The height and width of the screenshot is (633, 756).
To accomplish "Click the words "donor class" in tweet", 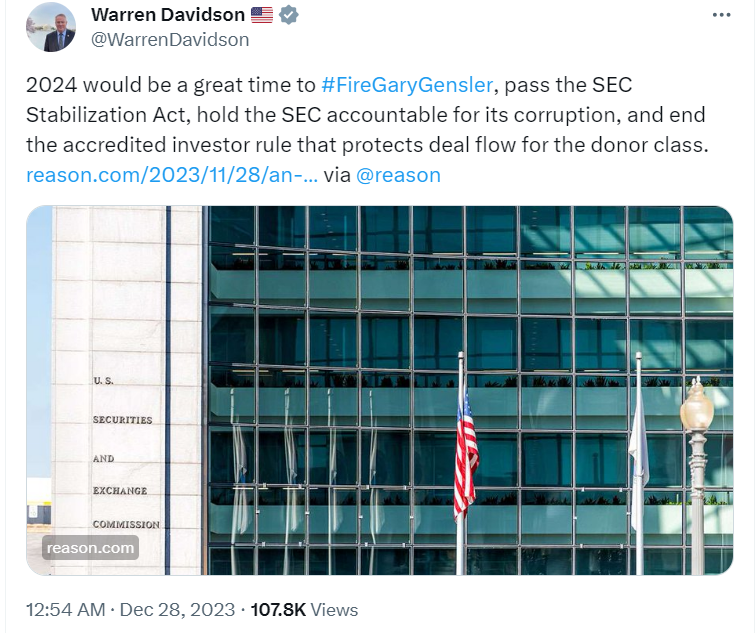I will point(652,145).
